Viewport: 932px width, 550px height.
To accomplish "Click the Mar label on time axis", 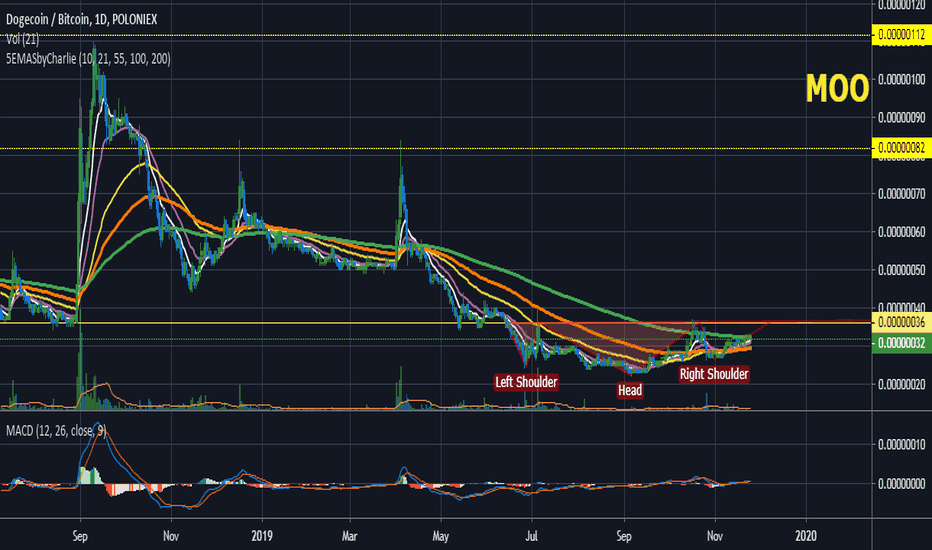I will (350, 536).
